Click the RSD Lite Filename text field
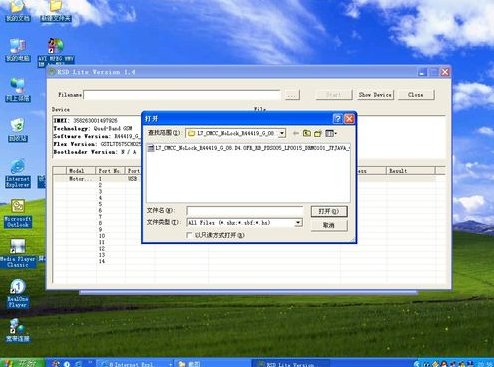Screen dimensions: 494x367 point(182,95)
